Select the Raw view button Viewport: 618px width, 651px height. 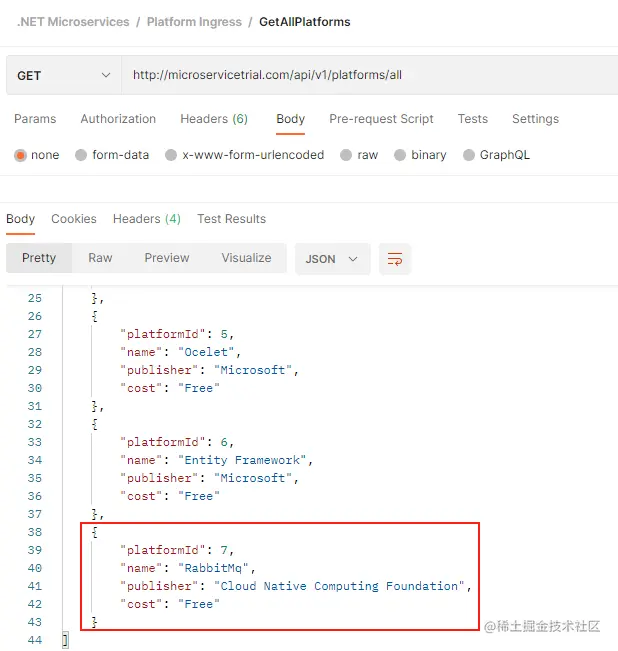[x=100, y=258]
